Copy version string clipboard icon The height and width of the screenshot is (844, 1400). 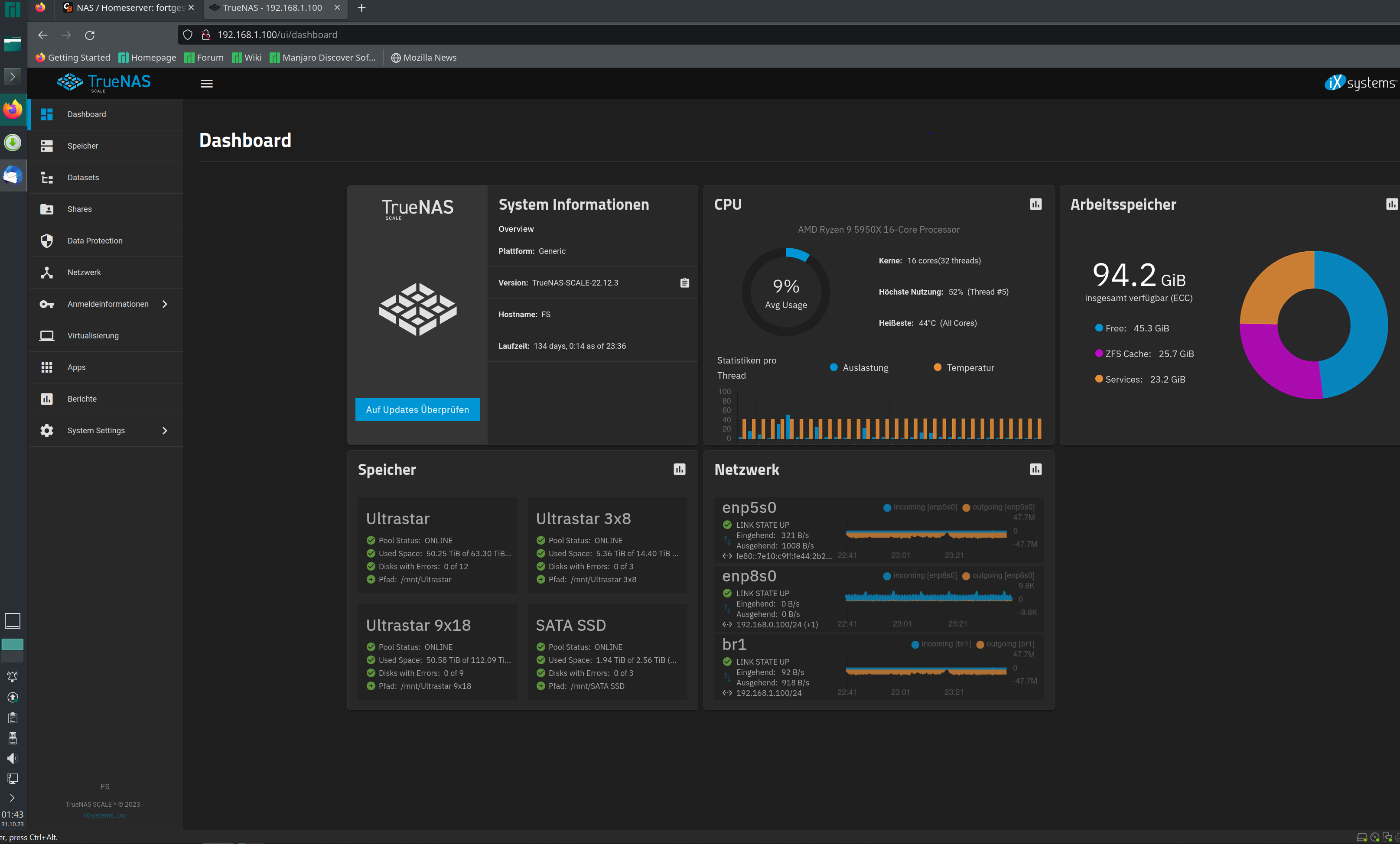coord(685,283)
